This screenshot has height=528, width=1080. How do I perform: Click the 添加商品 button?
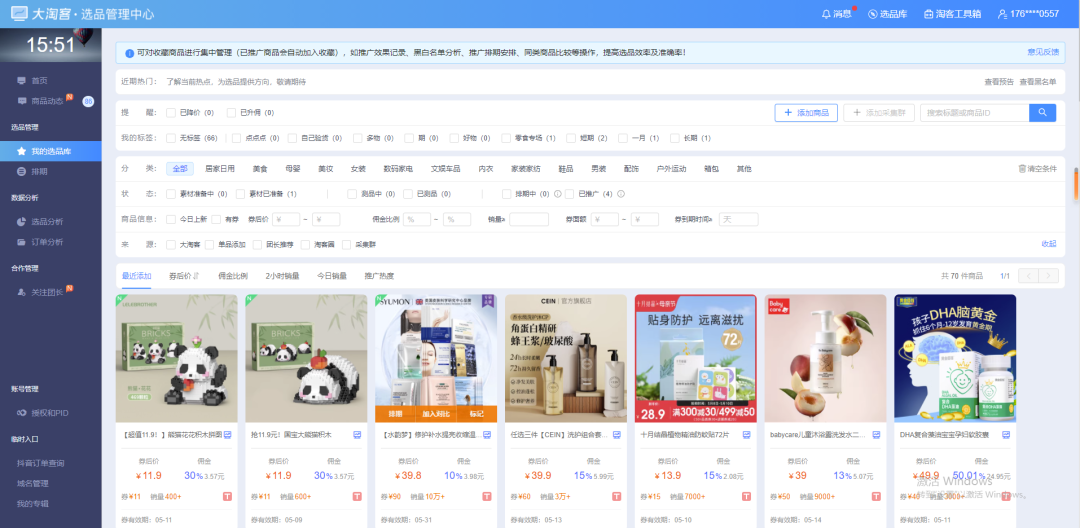point(806,113)
